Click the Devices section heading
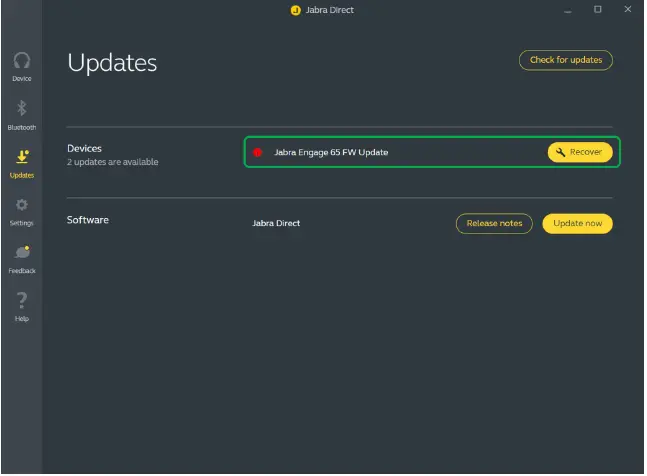 click(85, 148)
